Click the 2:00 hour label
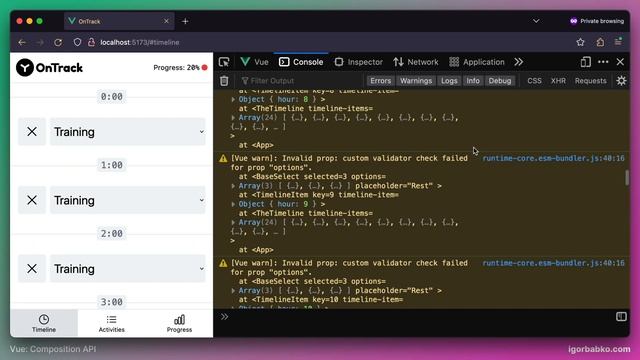The image size is (640, 360). pos(111,233)
